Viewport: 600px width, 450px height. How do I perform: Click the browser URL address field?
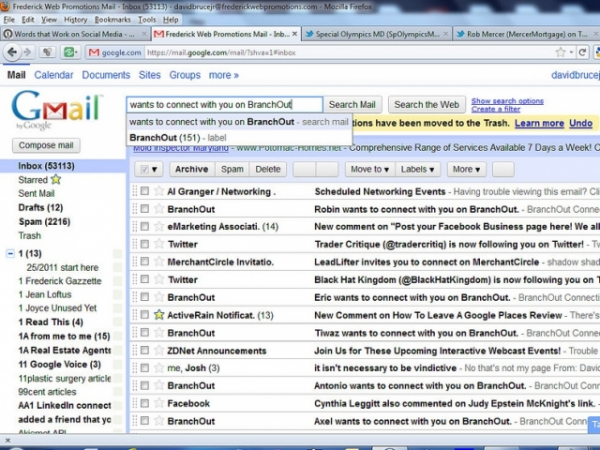pos(348,52)
